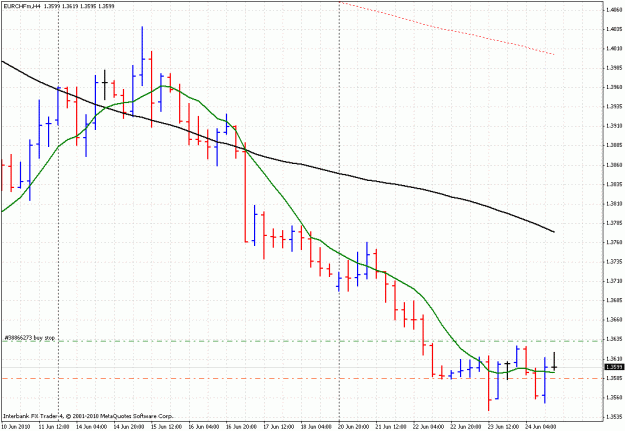Click the 1.3710 price axis label
625x431 pixels.
(x=614, y=281)
